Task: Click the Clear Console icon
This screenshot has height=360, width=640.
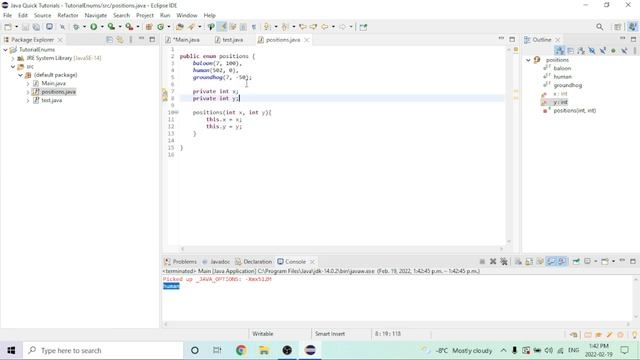Action: (518, 262)
